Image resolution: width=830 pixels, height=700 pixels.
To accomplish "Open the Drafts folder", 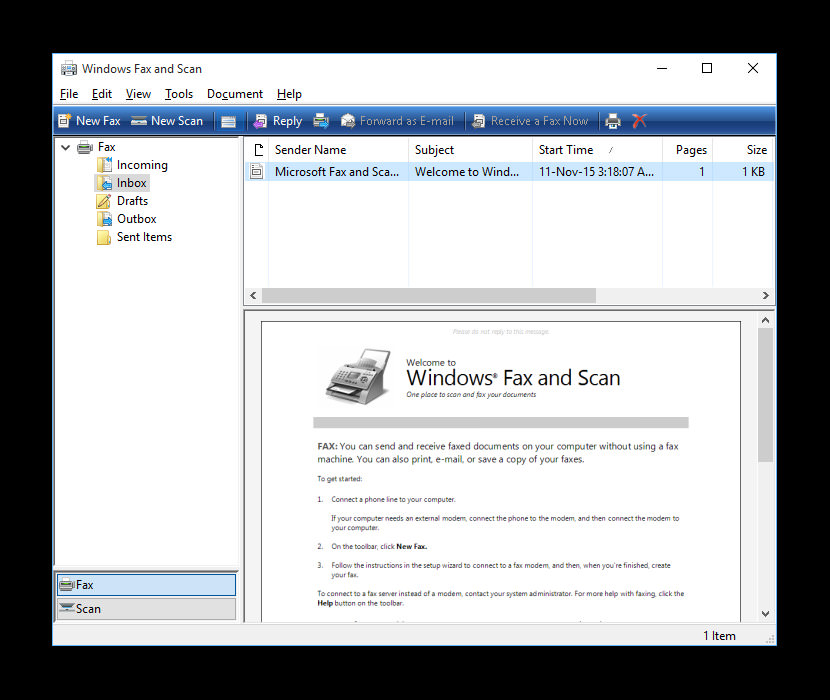I will [132, 200].
